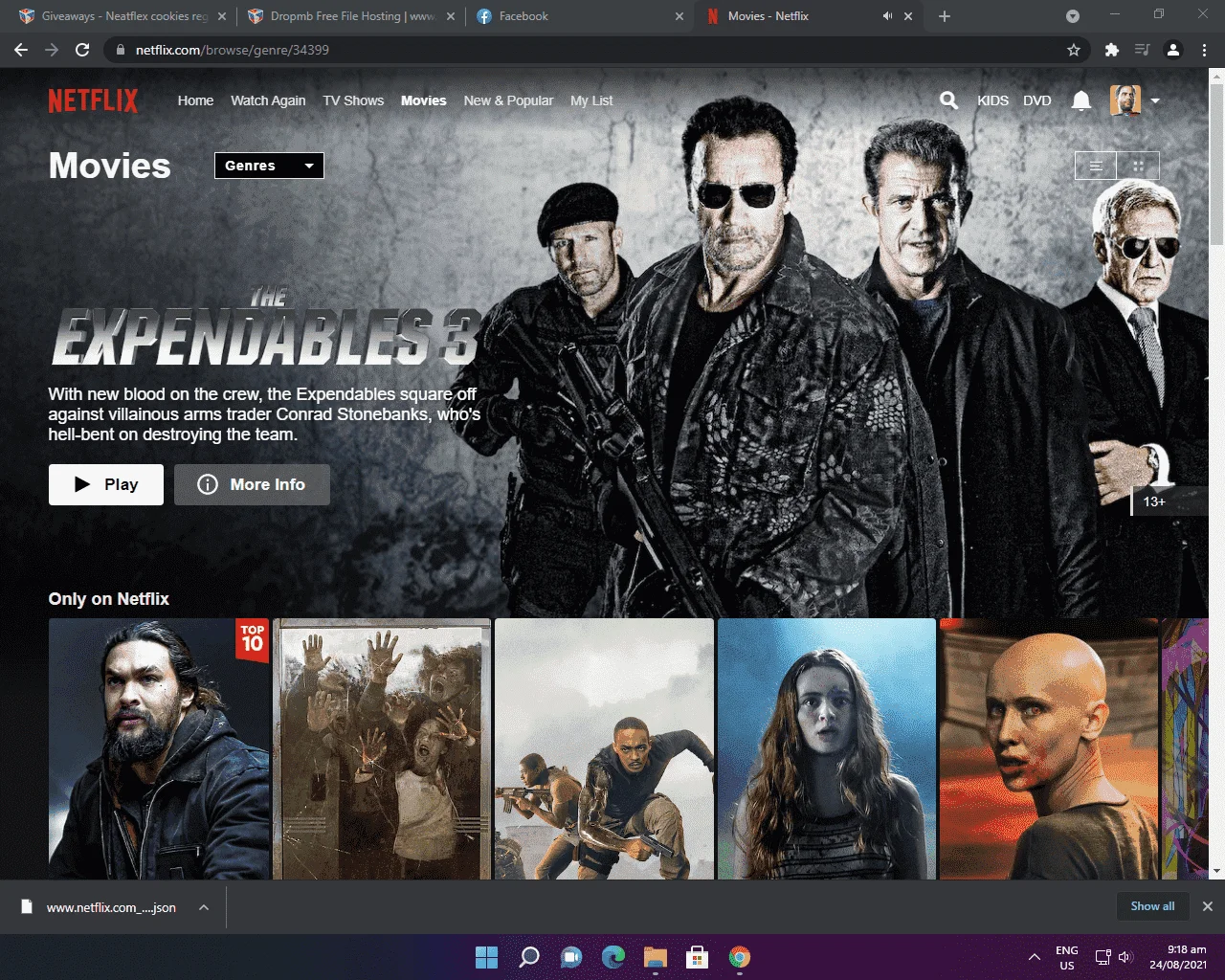Viewport: 1225px width, 980px height.
Task: Open the media controls icon
Action: [1142, 50]
